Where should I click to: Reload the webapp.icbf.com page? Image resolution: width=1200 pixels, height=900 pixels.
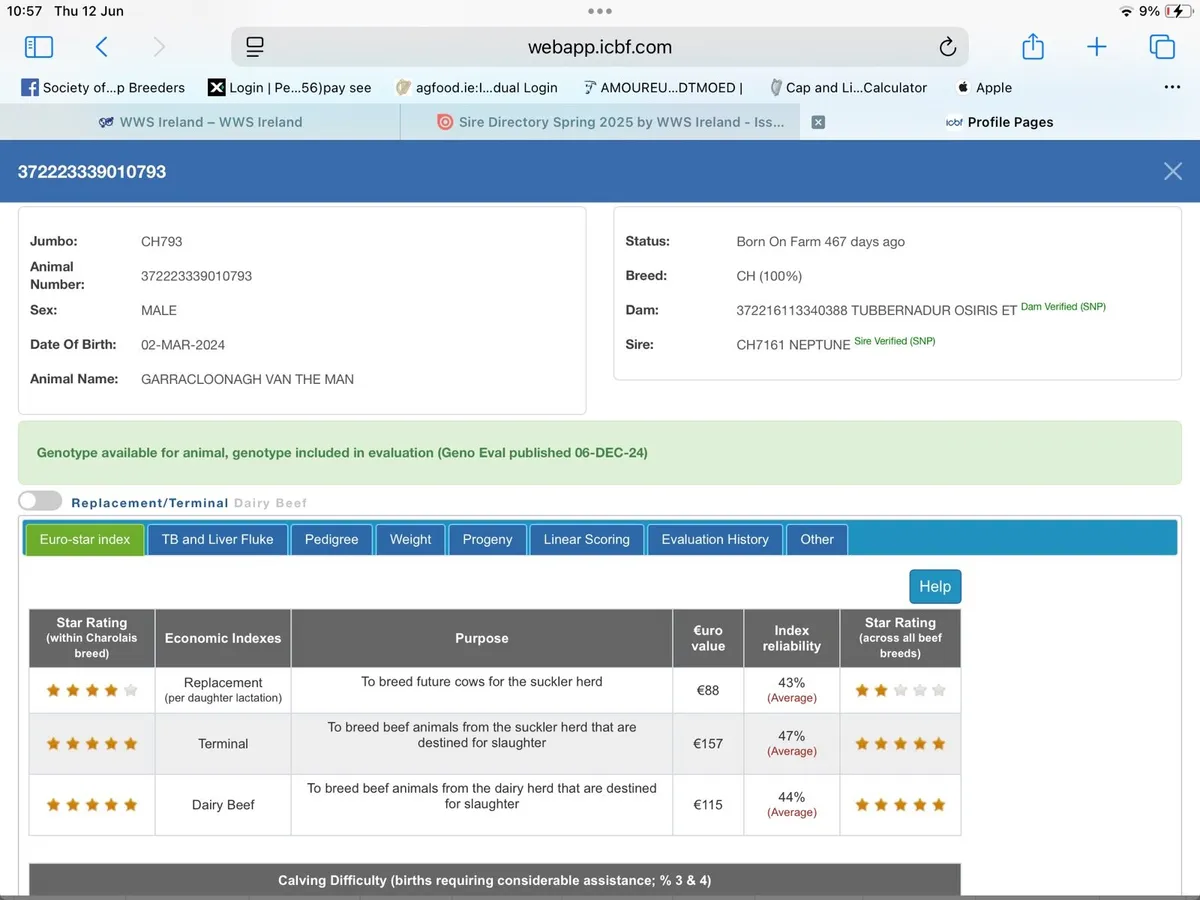point(947,47)
